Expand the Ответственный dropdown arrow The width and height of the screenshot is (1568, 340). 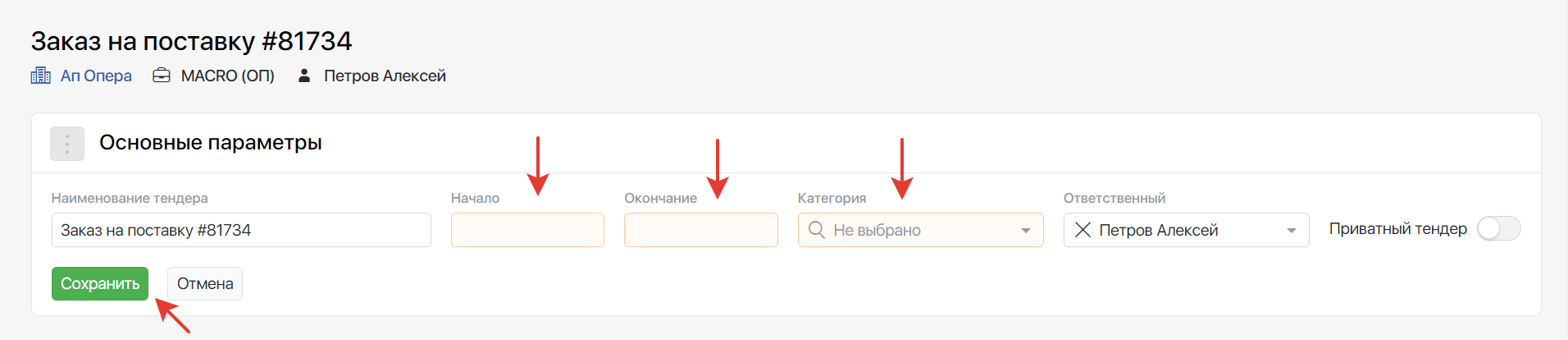(x=1291, y=231)
